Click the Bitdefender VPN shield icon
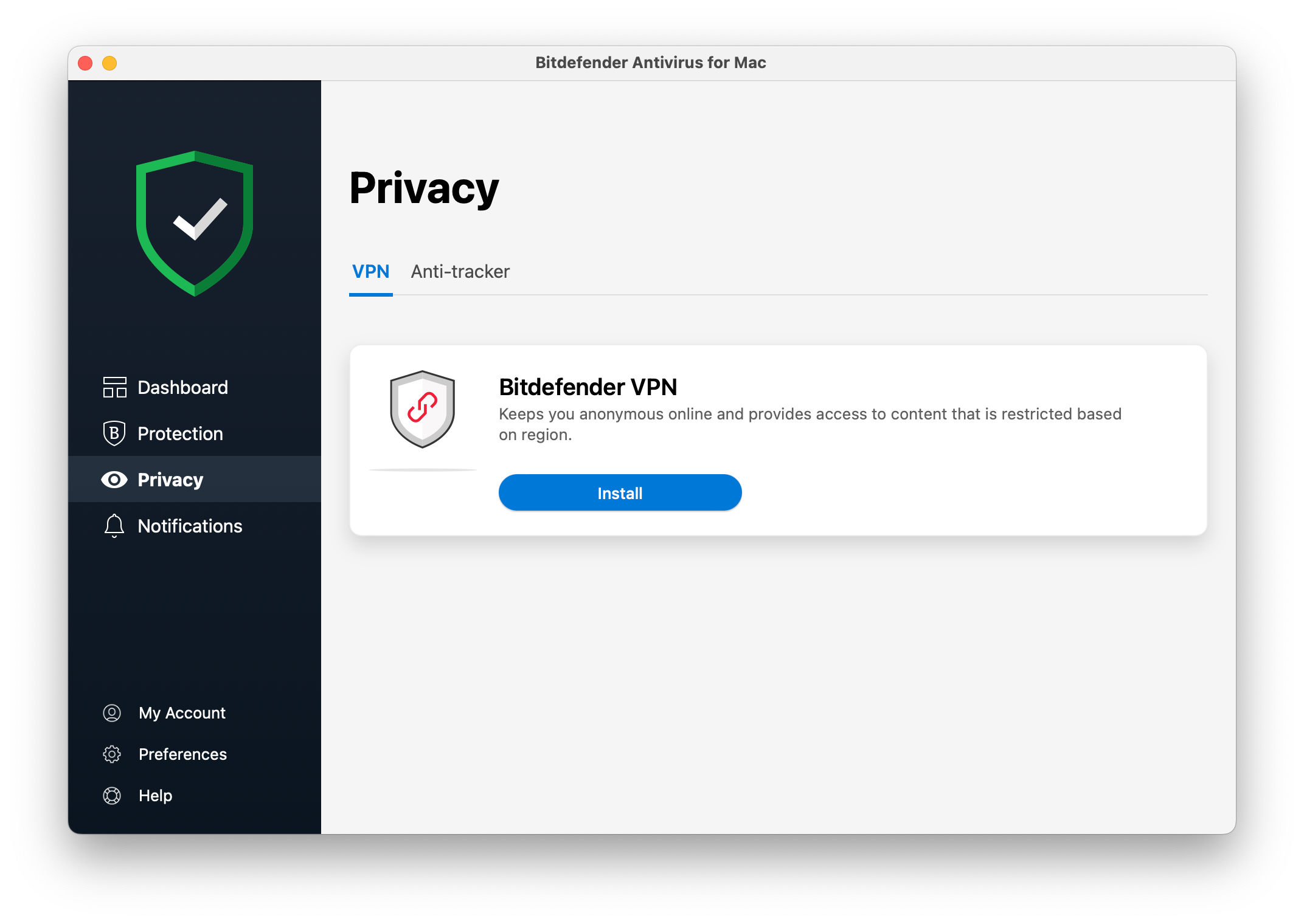 tap(423, 409)
